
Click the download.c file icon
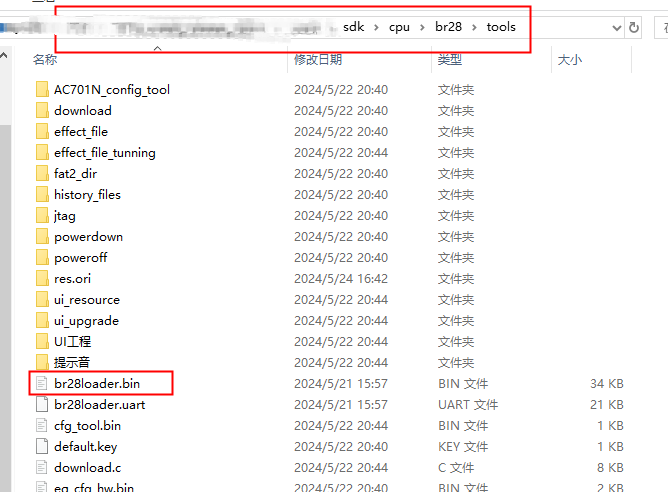[x=42, y=467]
